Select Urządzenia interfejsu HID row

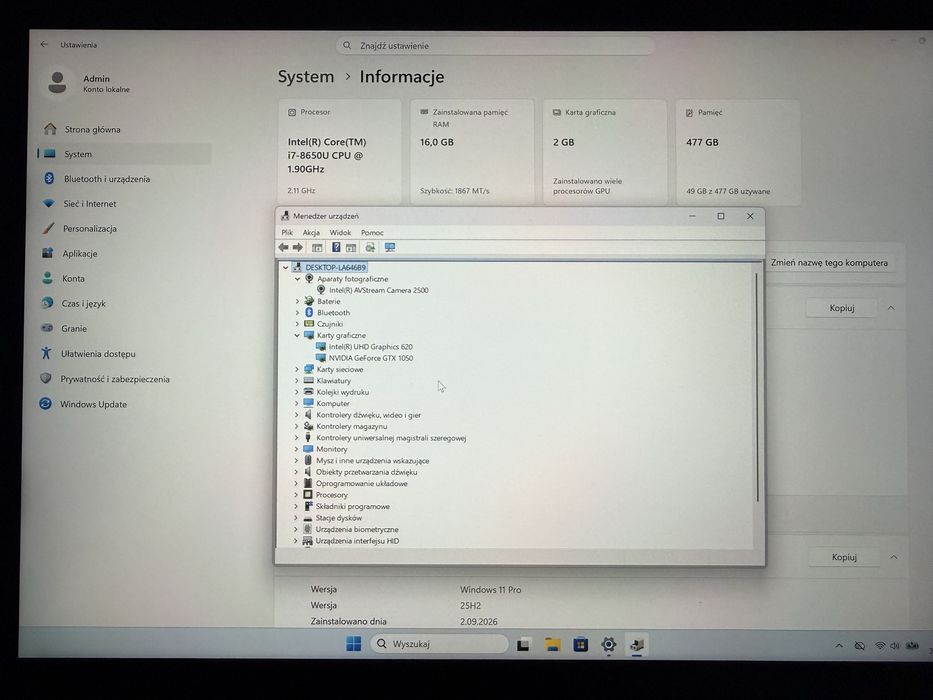pos(357,540)
